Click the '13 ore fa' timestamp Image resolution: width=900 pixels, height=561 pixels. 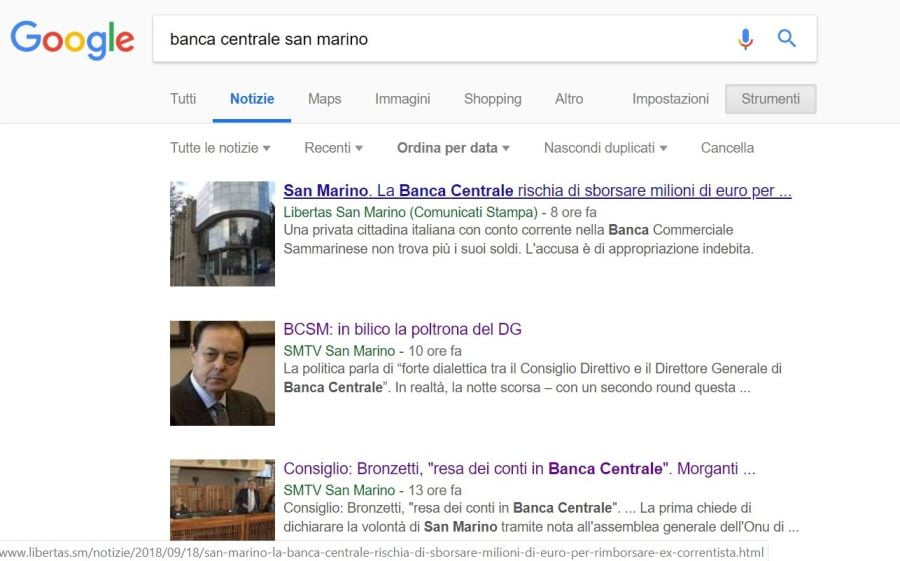(435, 490)
